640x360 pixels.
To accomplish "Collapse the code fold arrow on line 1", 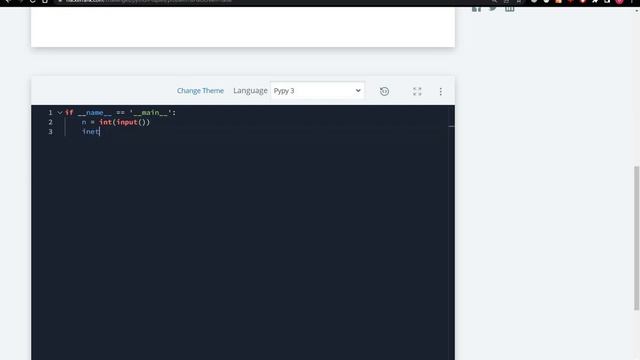I will point(60,113).
